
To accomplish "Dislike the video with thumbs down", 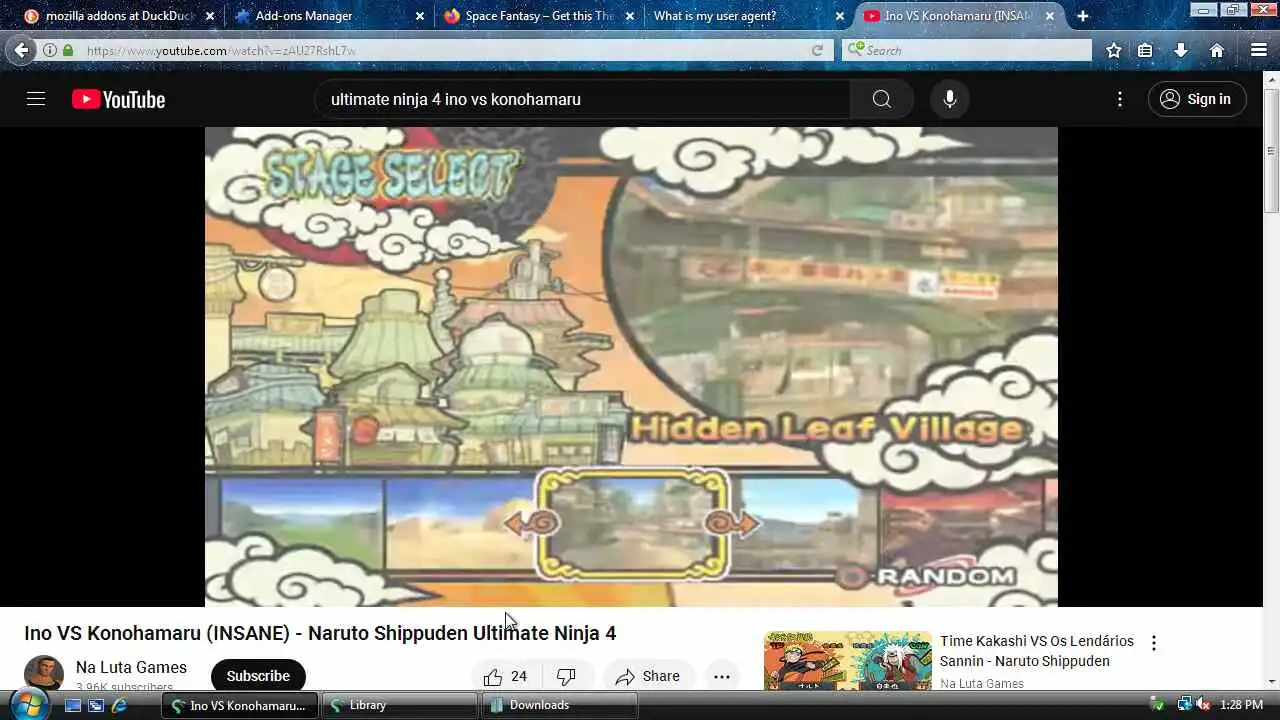I will coord(566,676).
